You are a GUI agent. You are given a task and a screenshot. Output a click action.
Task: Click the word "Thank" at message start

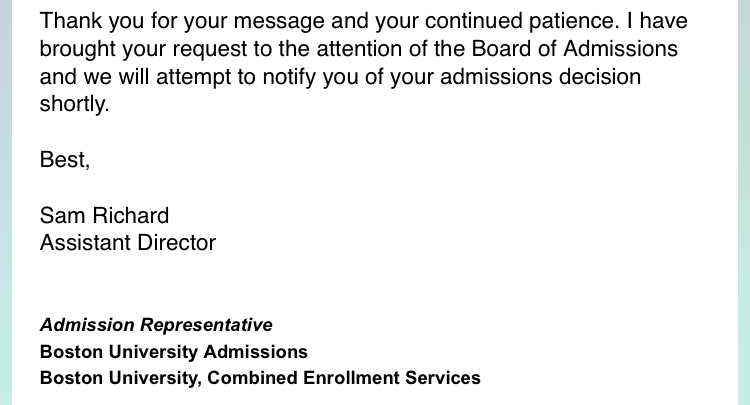point(68,20)
